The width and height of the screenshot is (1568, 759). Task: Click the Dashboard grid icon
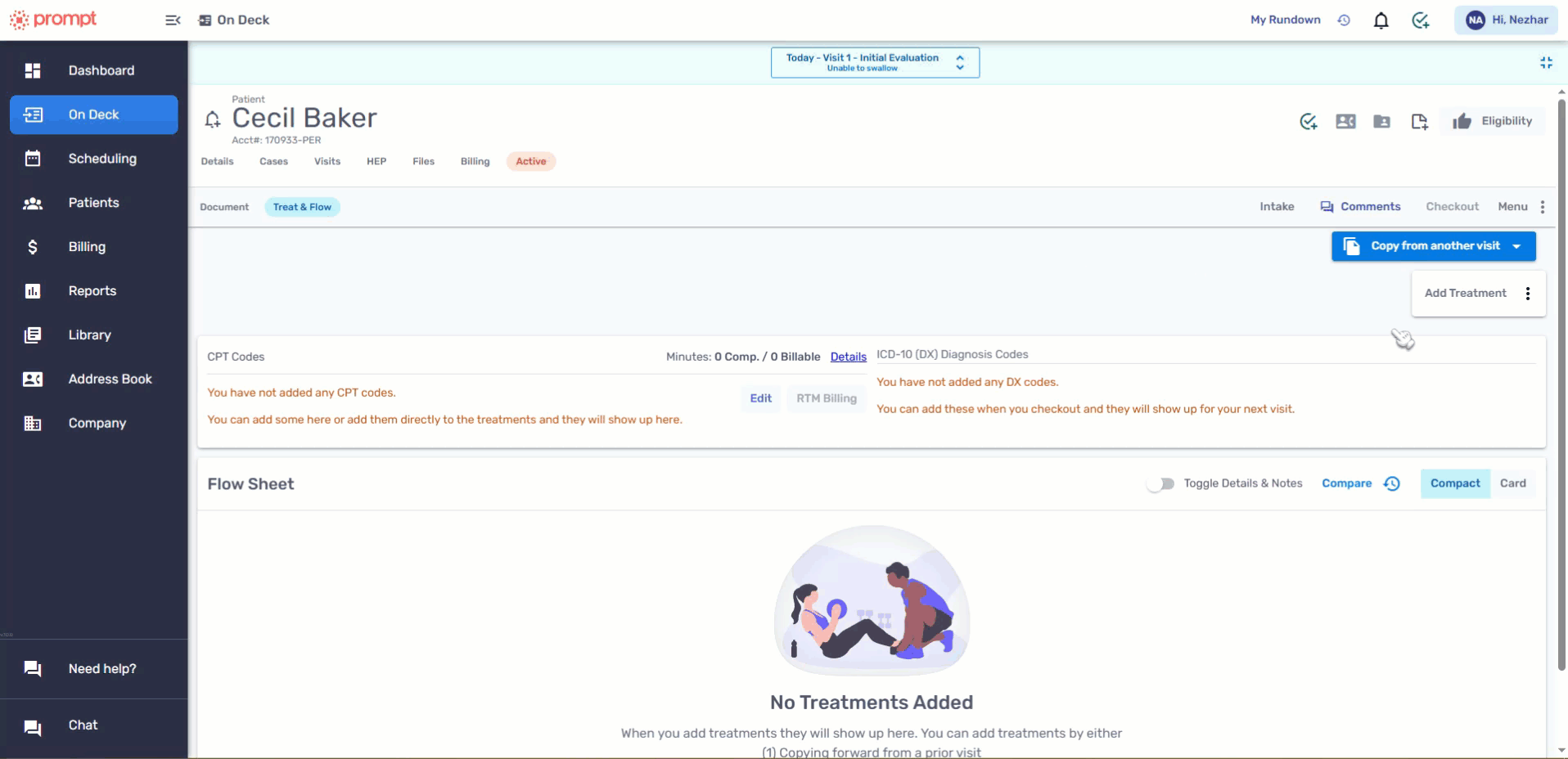point(33,70)
